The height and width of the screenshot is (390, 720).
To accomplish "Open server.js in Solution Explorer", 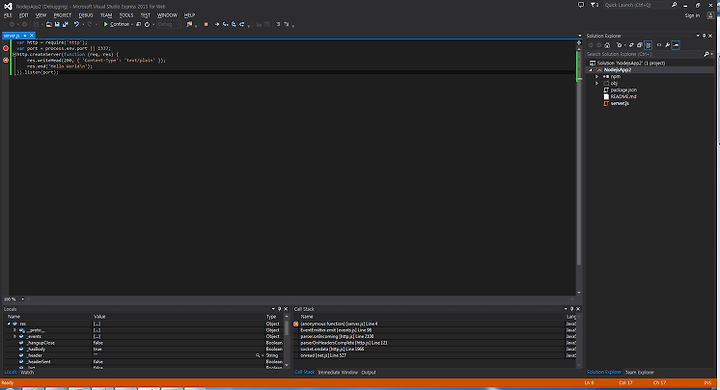I will point(619,103).
